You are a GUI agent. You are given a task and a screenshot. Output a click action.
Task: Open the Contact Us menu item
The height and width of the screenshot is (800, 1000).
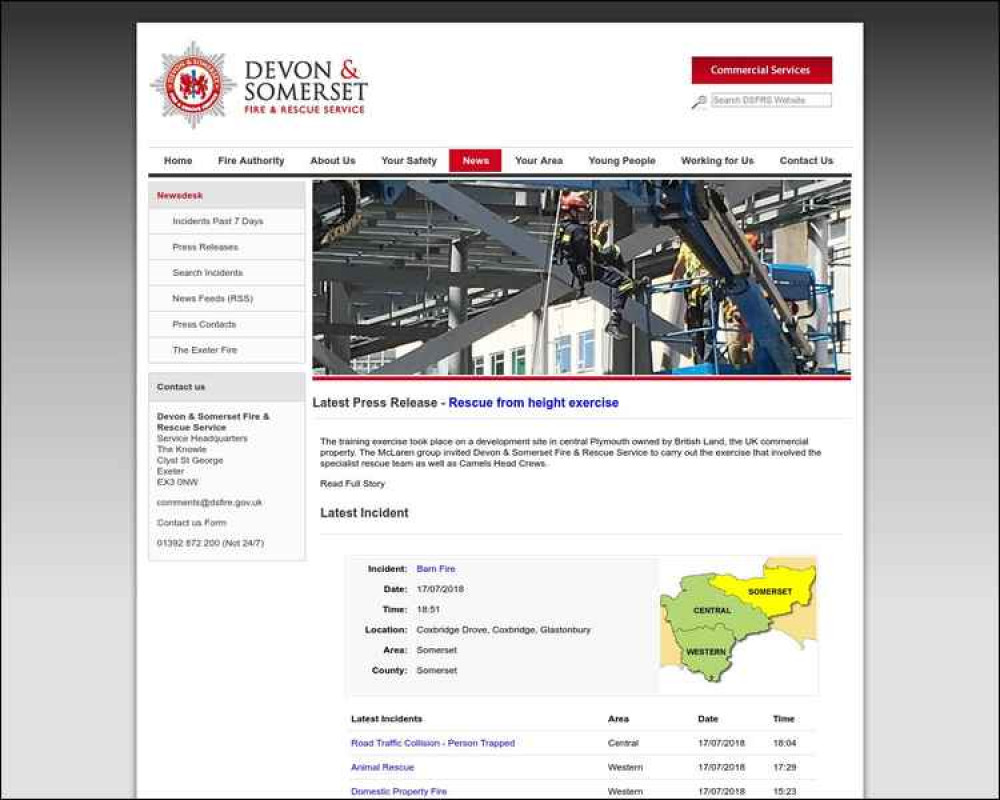click(x=806, y=161)
